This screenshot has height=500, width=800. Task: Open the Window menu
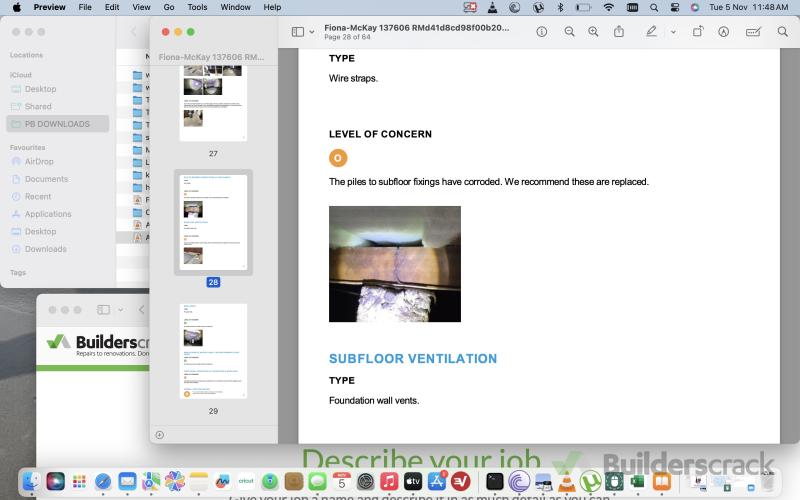[x=235, y=7]
